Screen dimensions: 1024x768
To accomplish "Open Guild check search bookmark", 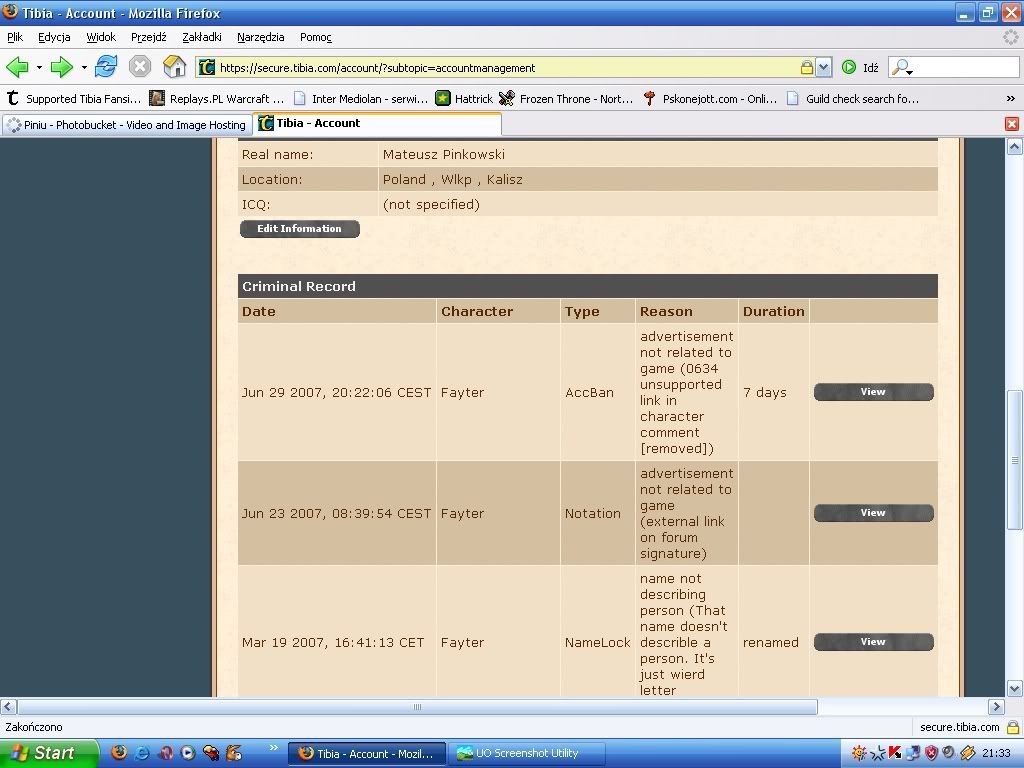I will pyautogui.click(x=854, y=99).
